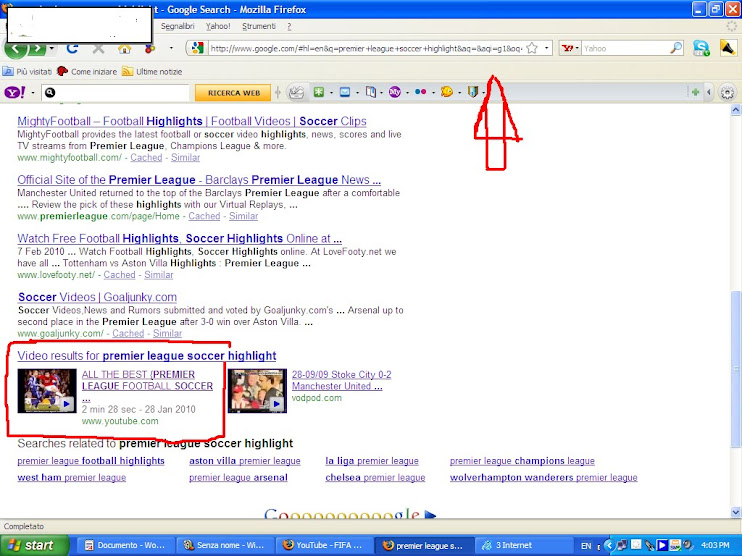Open the Yahoo toolbar mail envelope icon
This screenshot has height=556, width=742.
pos(345,92)
